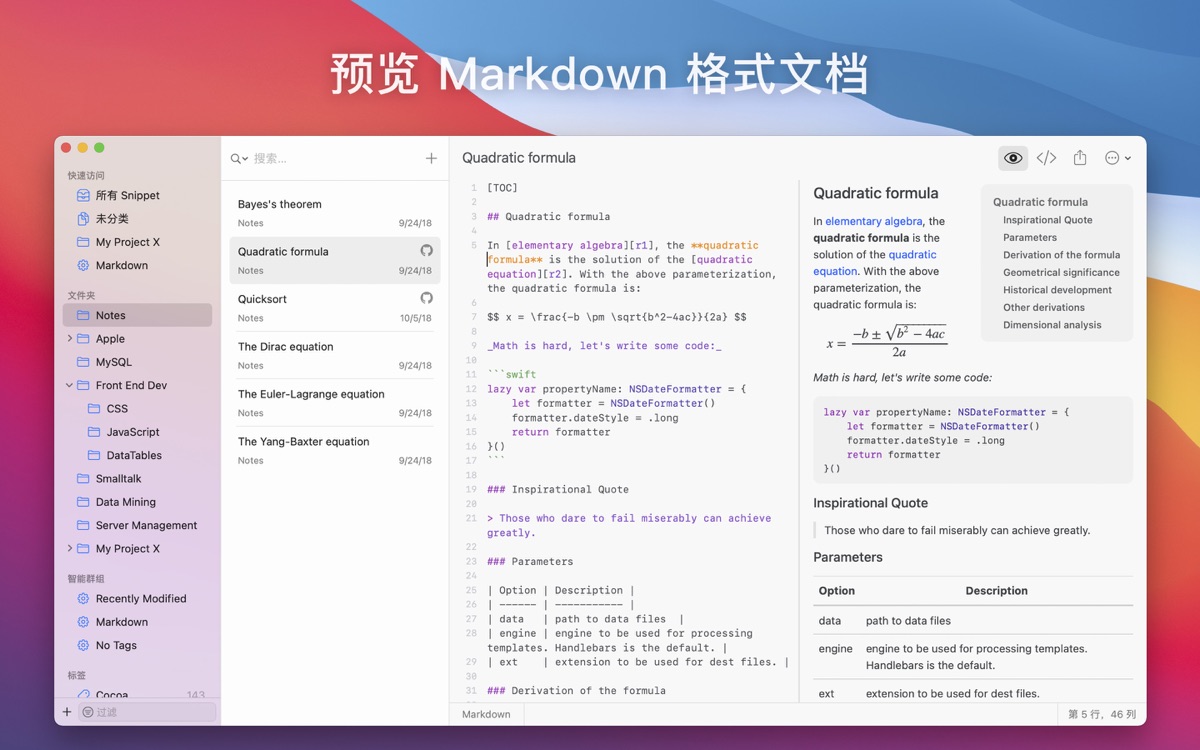
Task: Expand My Project X folder in the folders list
Action: (69, 548)
